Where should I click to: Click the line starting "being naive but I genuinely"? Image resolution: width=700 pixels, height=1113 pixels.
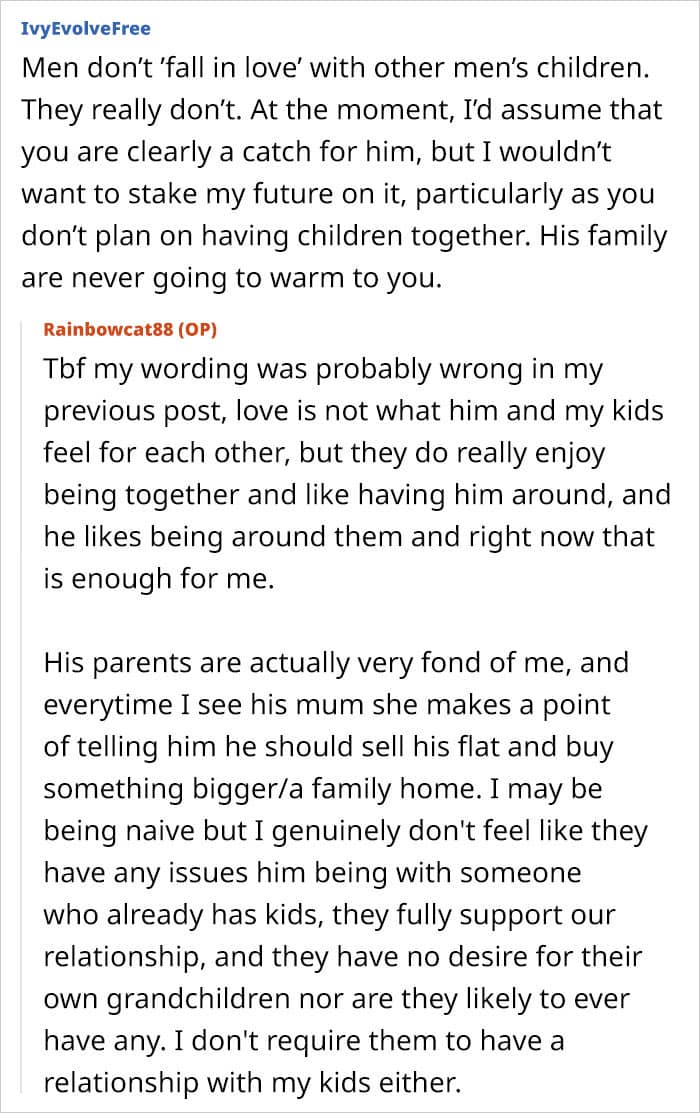(345, 831)
